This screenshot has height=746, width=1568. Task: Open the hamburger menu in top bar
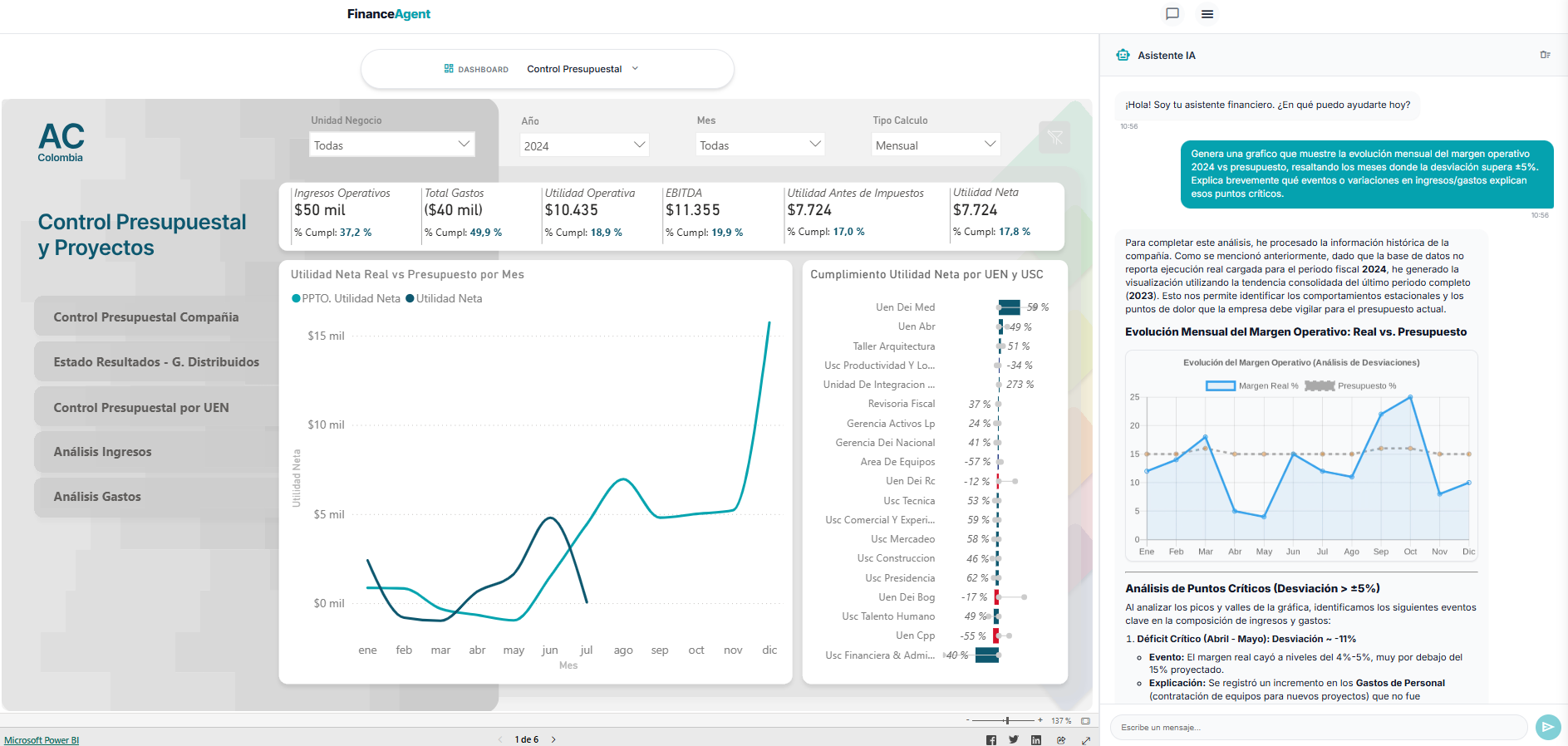(1207, 14)
